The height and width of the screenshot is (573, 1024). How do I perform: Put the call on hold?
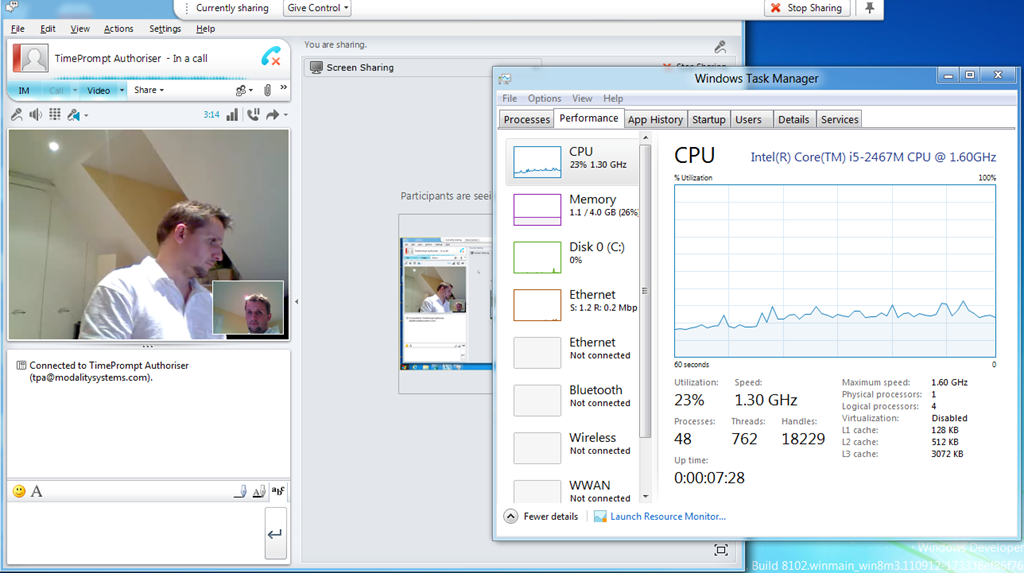click(x=253, y=115)
